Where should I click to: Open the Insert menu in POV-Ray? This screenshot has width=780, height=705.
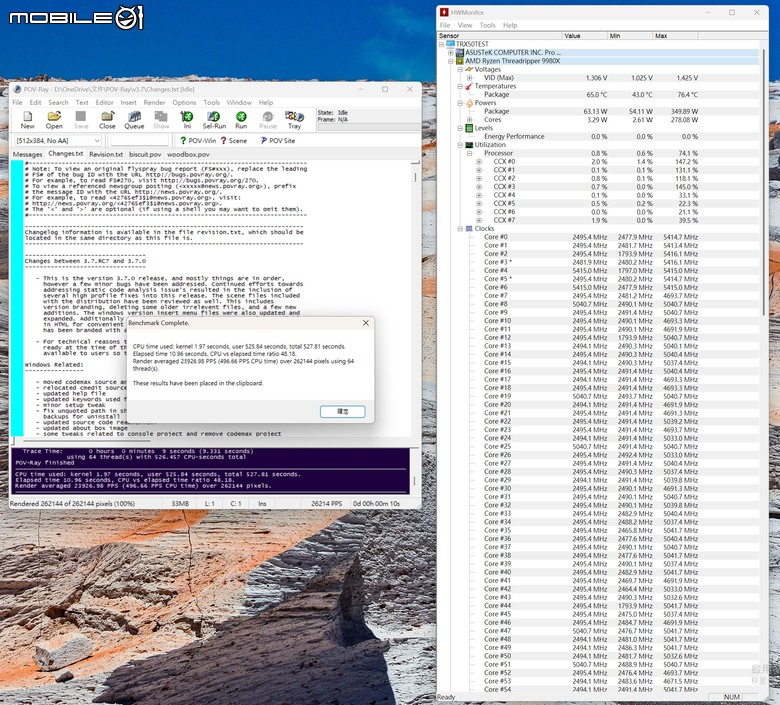[128, 102]
